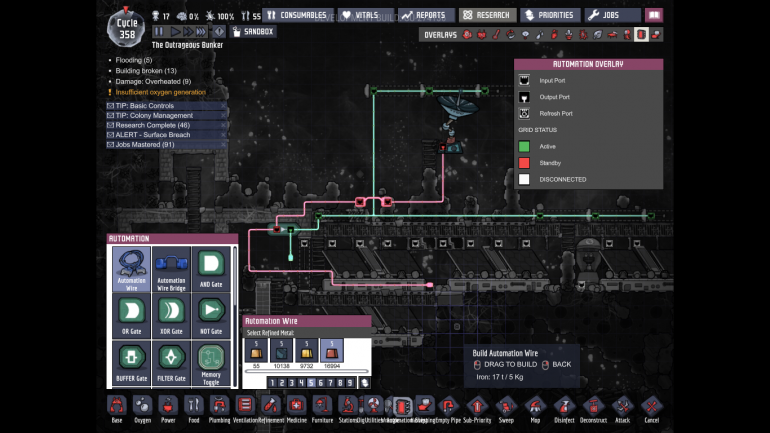The width and height of the screenshot is (770, 433).
Task: Pause the game simulation
Action: 159,32
